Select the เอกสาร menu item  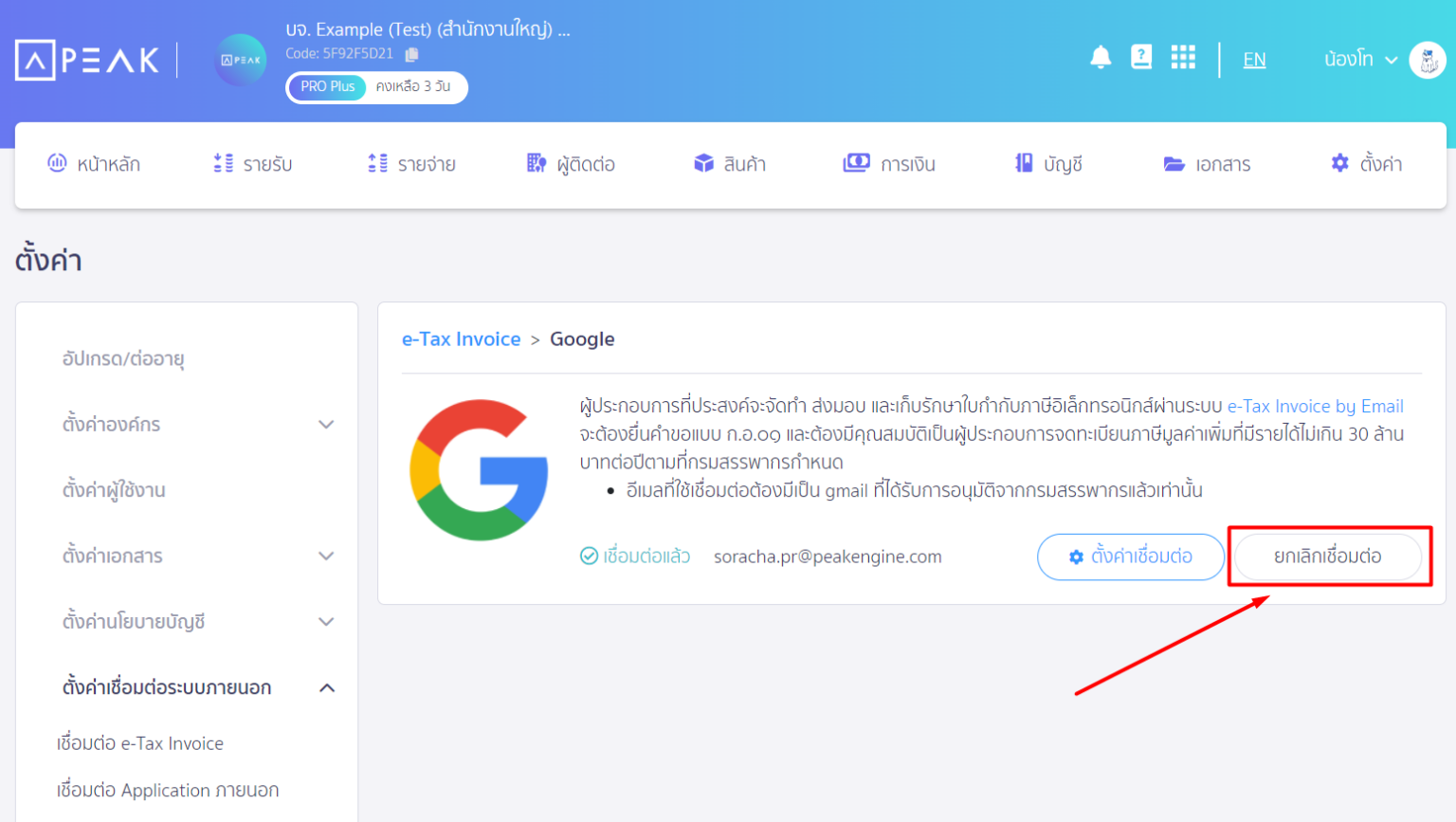(1208, 163)
